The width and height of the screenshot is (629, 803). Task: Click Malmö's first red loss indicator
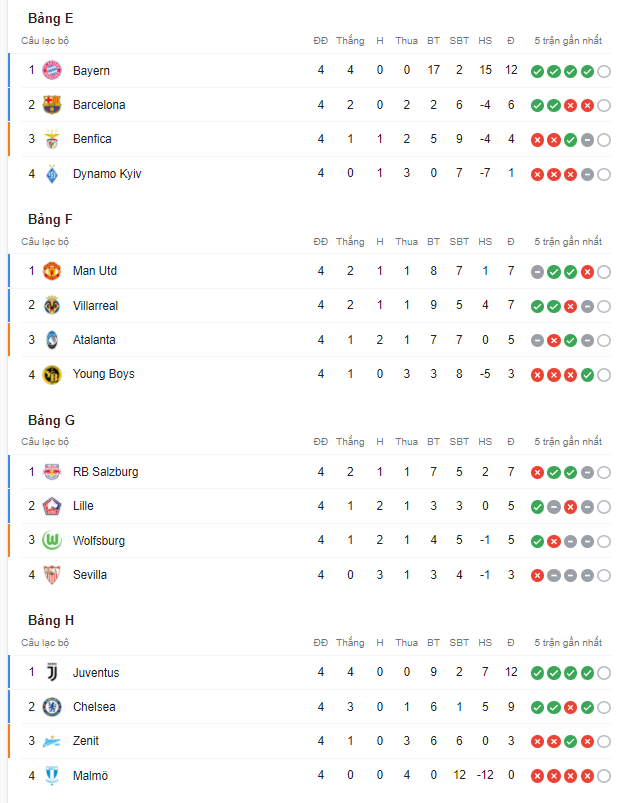(x=537, y=776)
